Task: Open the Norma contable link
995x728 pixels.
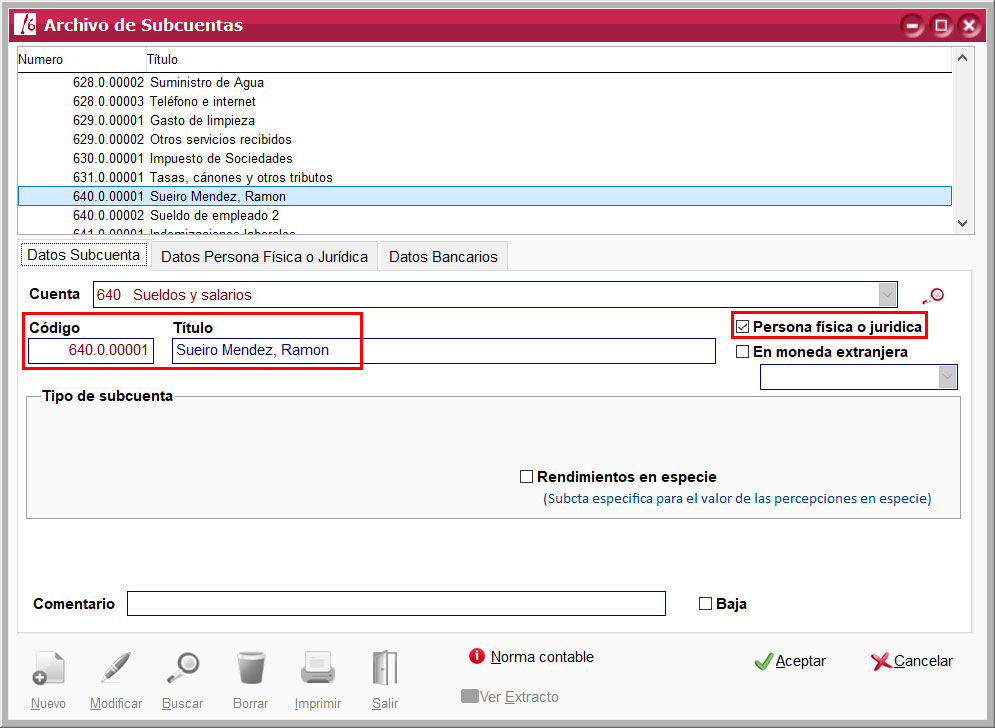Action: (x=543, y=657)
